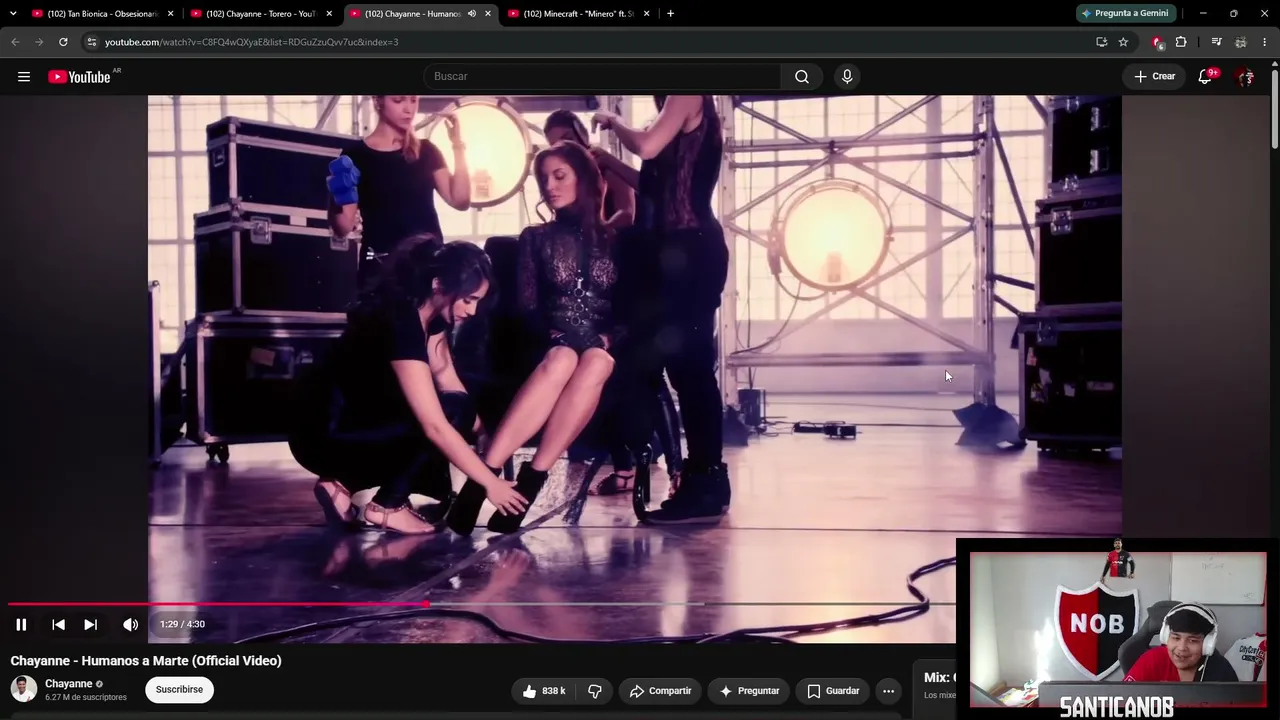Click the 1:29 / 4:30 time display
The image size is (1280, 720).
pos(182,624)
